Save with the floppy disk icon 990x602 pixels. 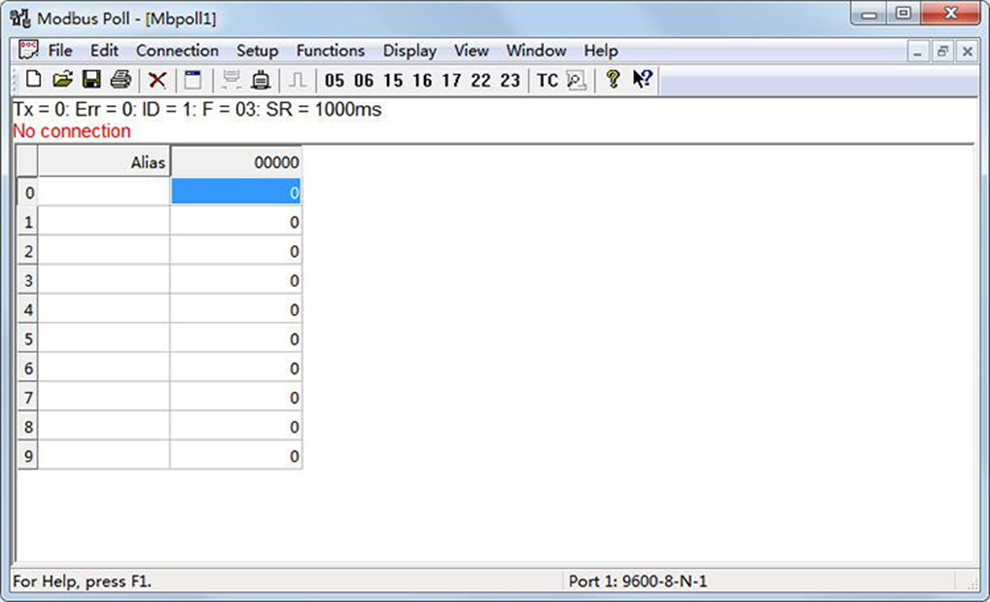[x=92, y=80]
